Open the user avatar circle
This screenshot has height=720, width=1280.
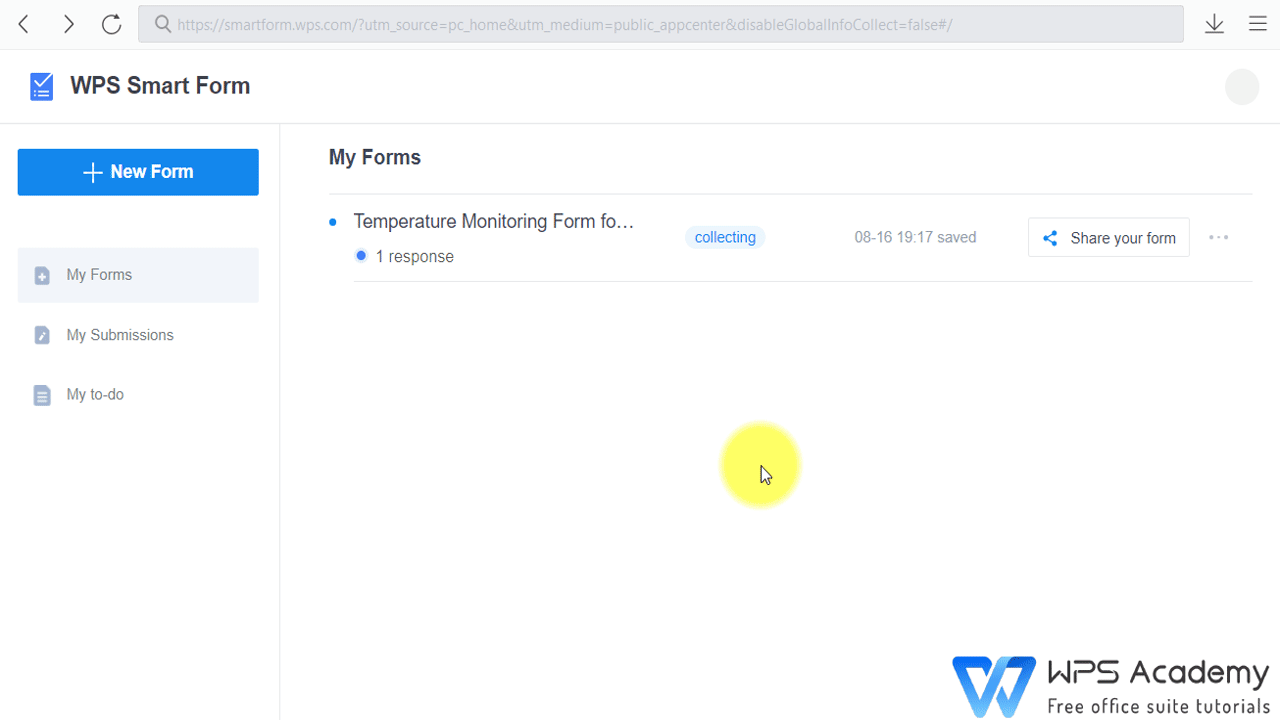1242,87
